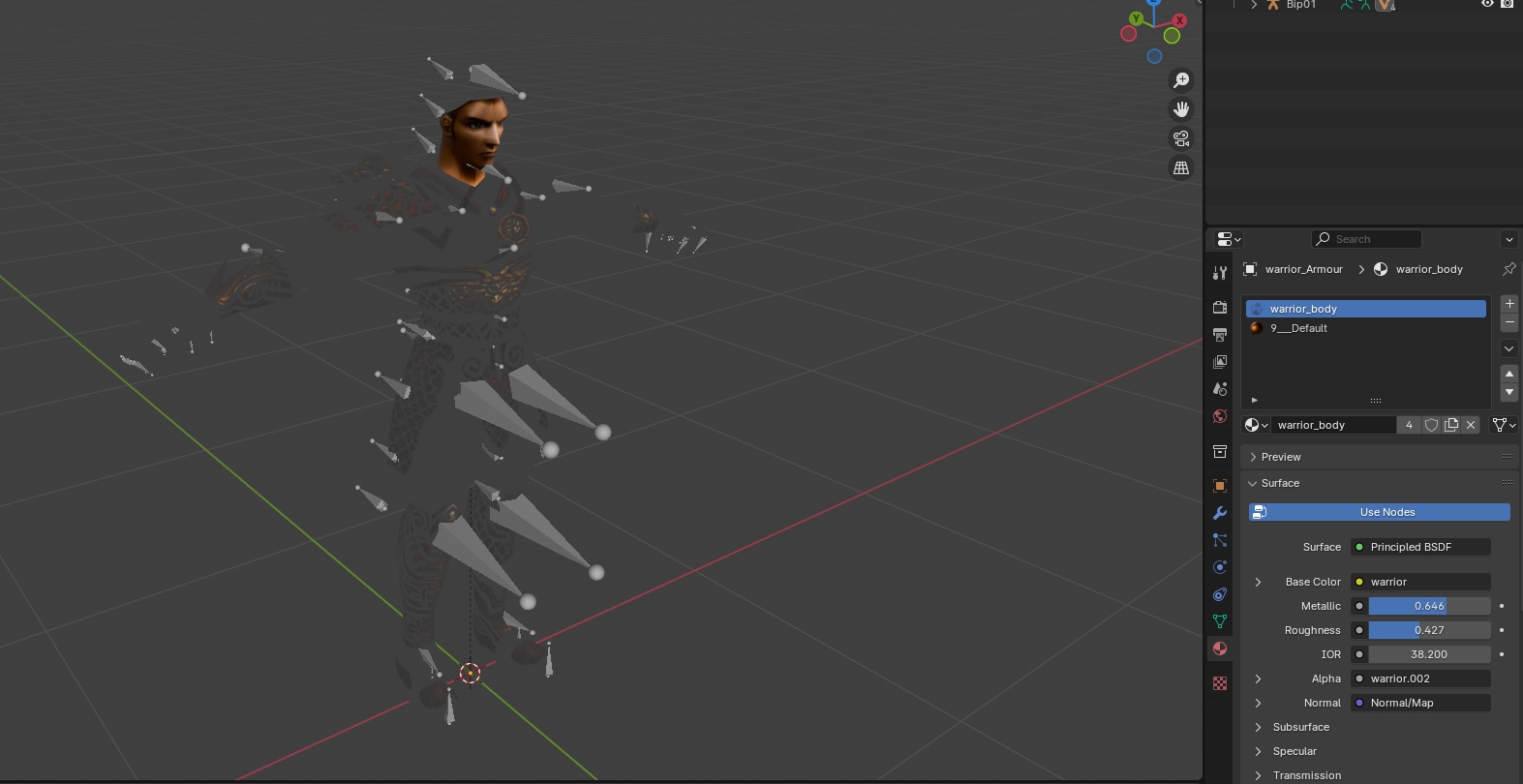
Task: Open the Particles properties tab
Action: click(x=1220, y=540)
